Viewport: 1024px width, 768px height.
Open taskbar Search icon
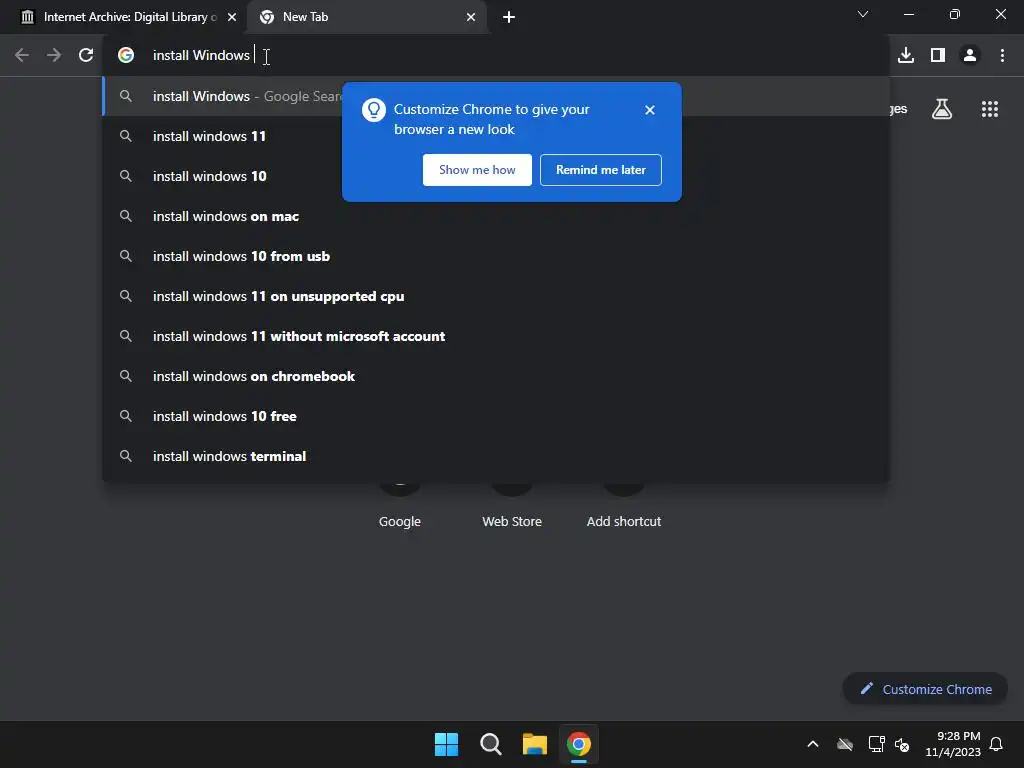point(490,744)
